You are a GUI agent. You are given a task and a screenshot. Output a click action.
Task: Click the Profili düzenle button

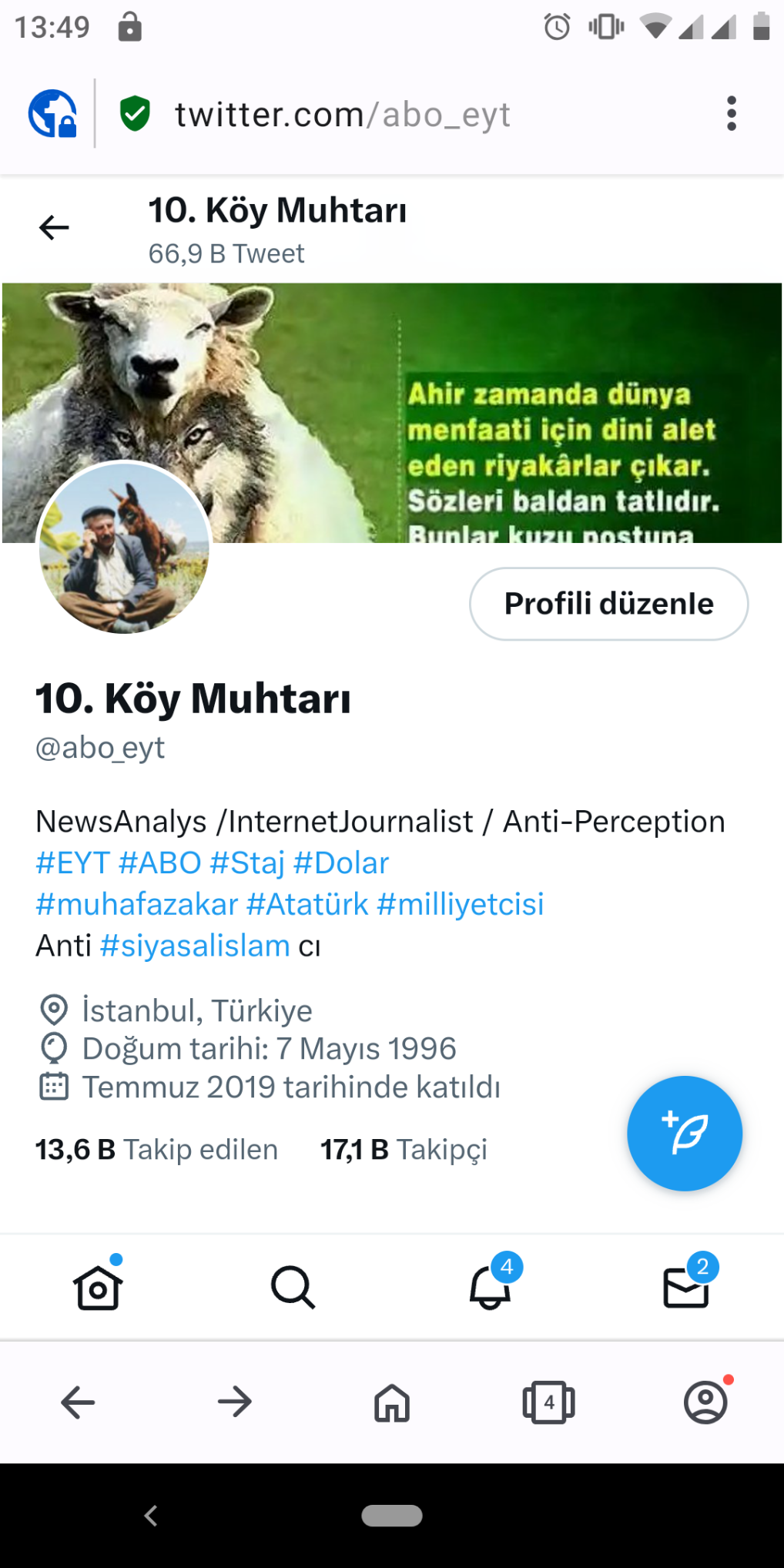pyautogui.click(x=609, y=604)
